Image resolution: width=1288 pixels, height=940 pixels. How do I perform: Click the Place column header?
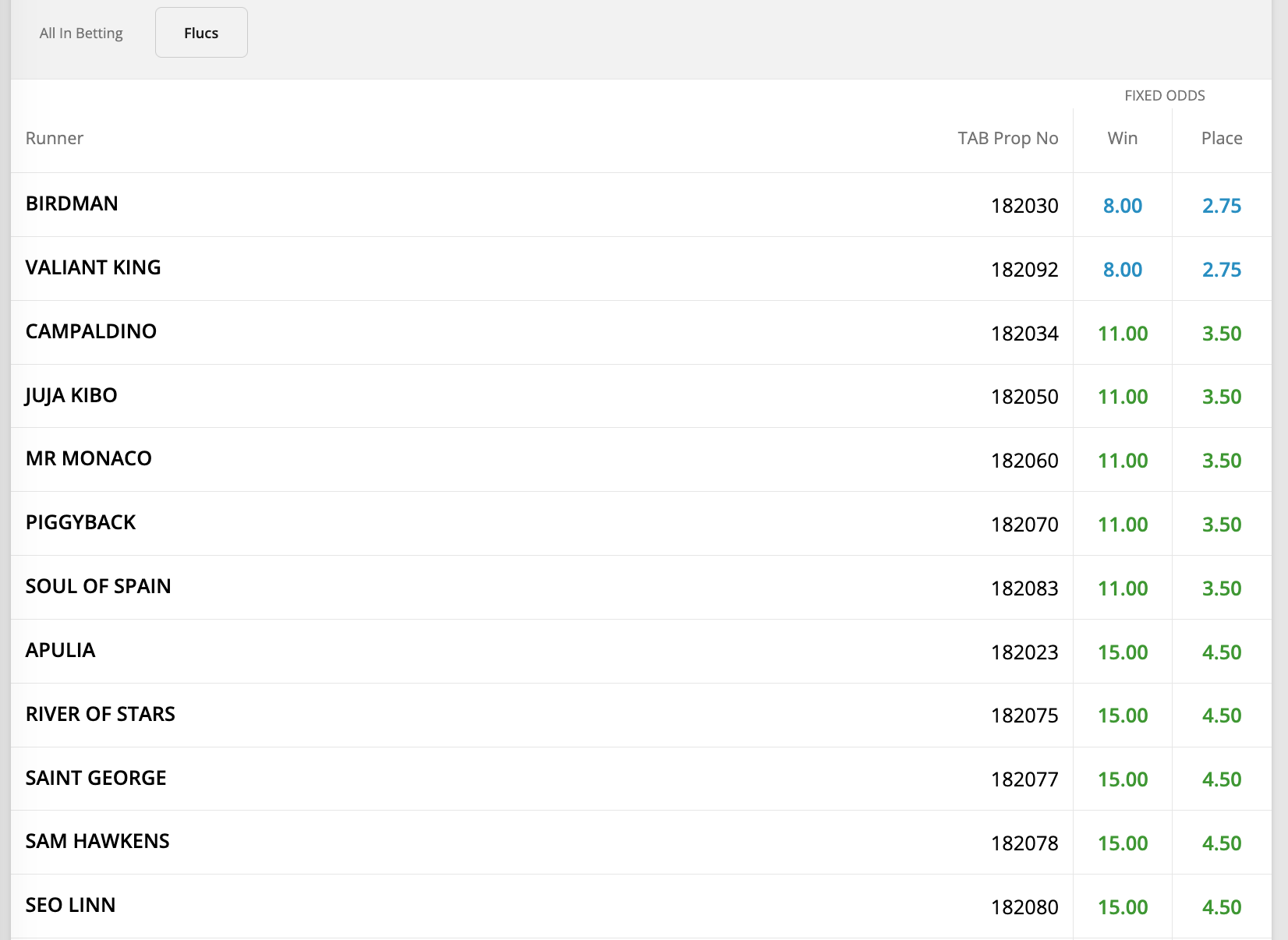tap(1223, 138)
